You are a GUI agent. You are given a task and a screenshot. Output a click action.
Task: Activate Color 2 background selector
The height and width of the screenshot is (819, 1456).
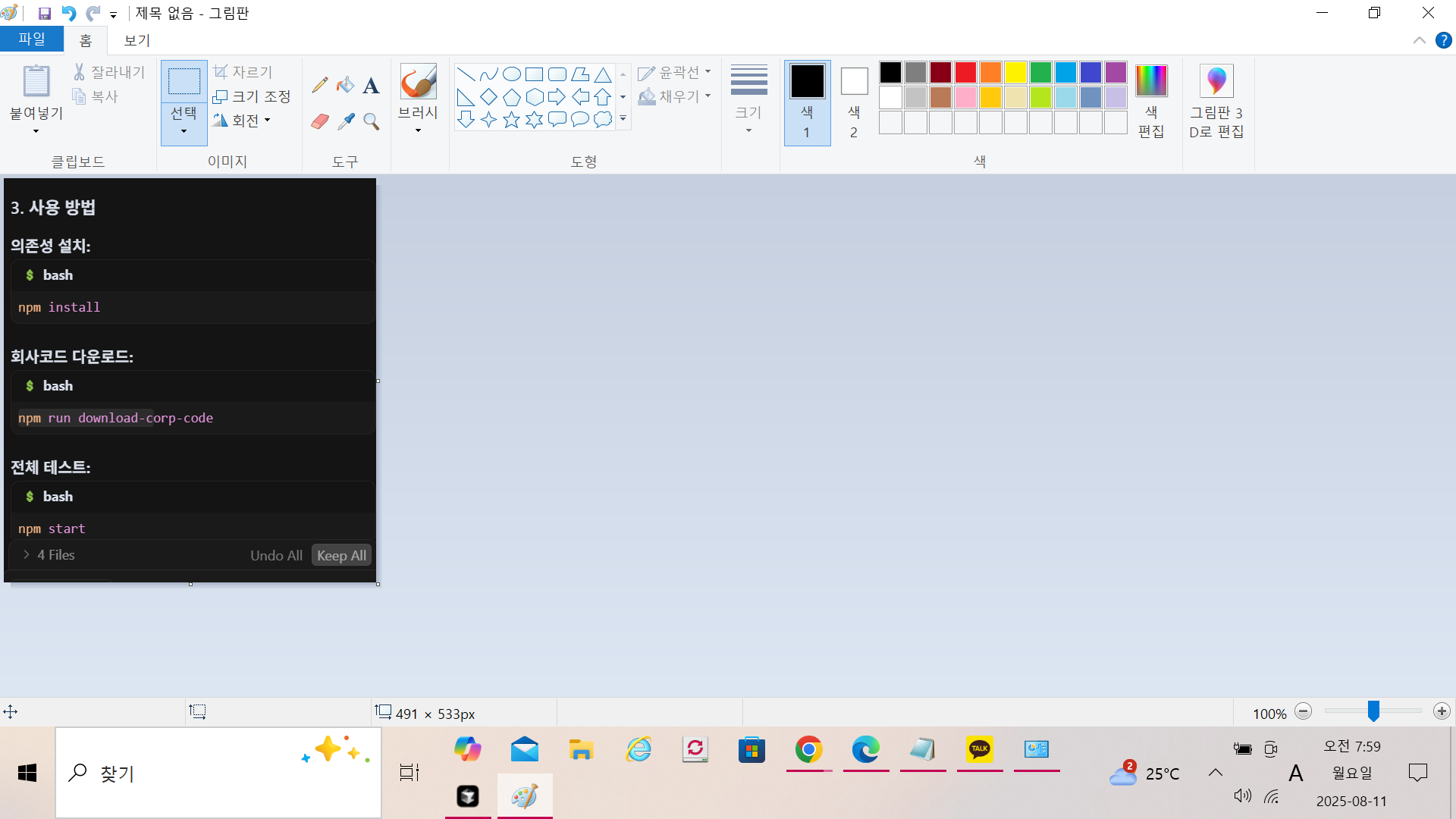click(854, 102)
